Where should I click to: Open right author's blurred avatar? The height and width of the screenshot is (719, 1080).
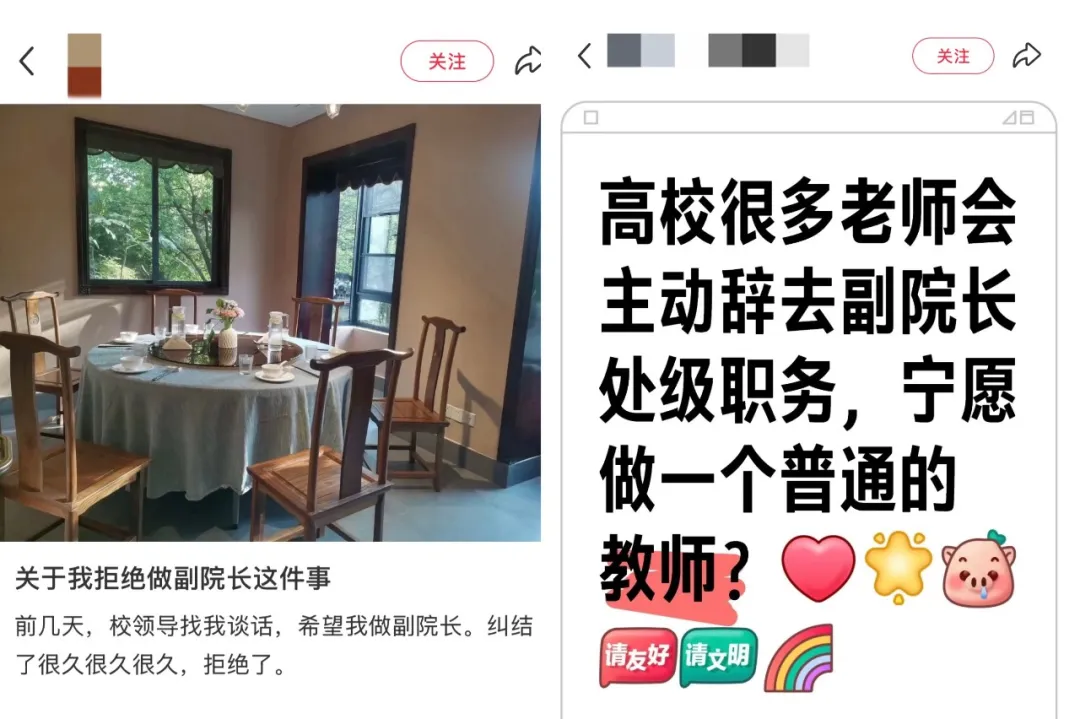pos(641,50)
